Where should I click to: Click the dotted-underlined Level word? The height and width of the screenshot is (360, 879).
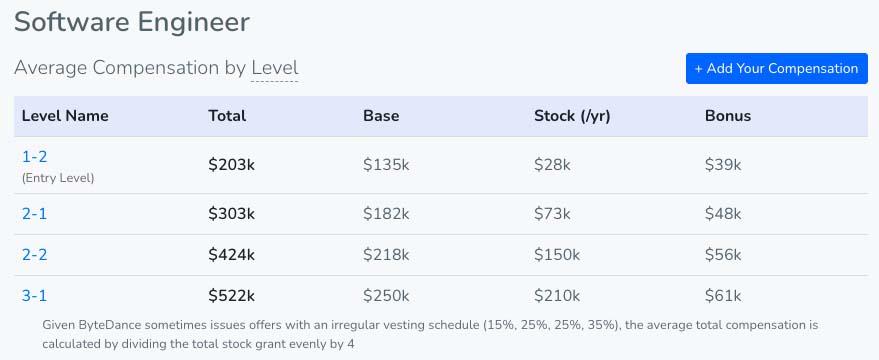[275, 68]
